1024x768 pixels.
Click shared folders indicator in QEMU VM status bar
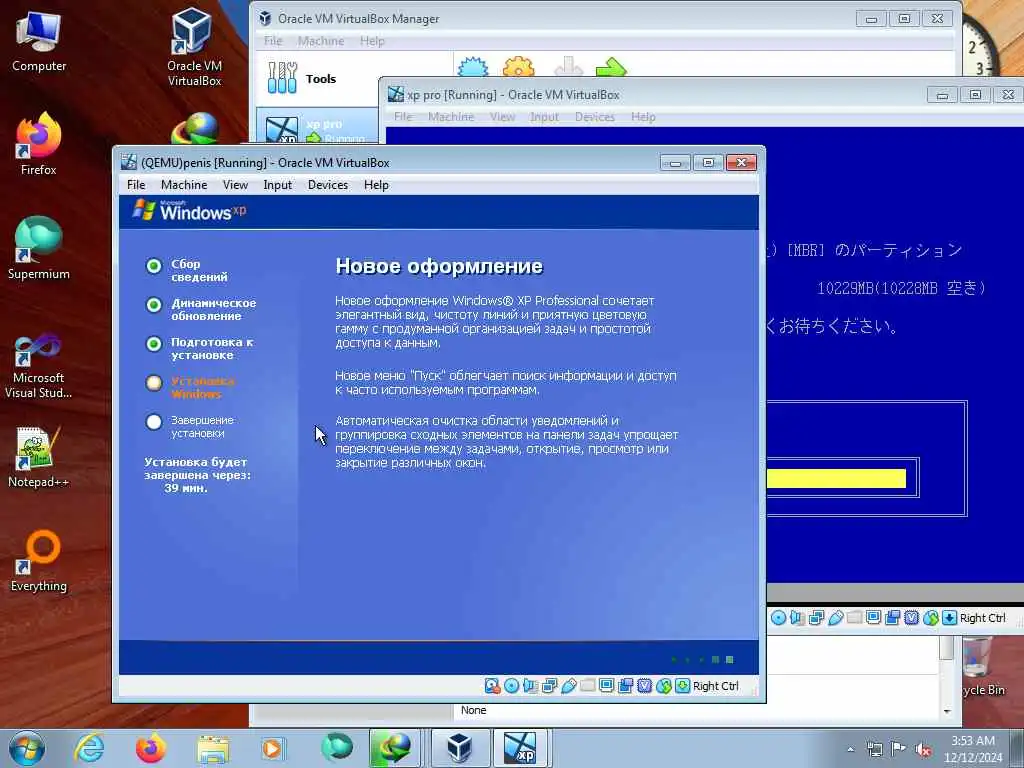coord(587,686)
